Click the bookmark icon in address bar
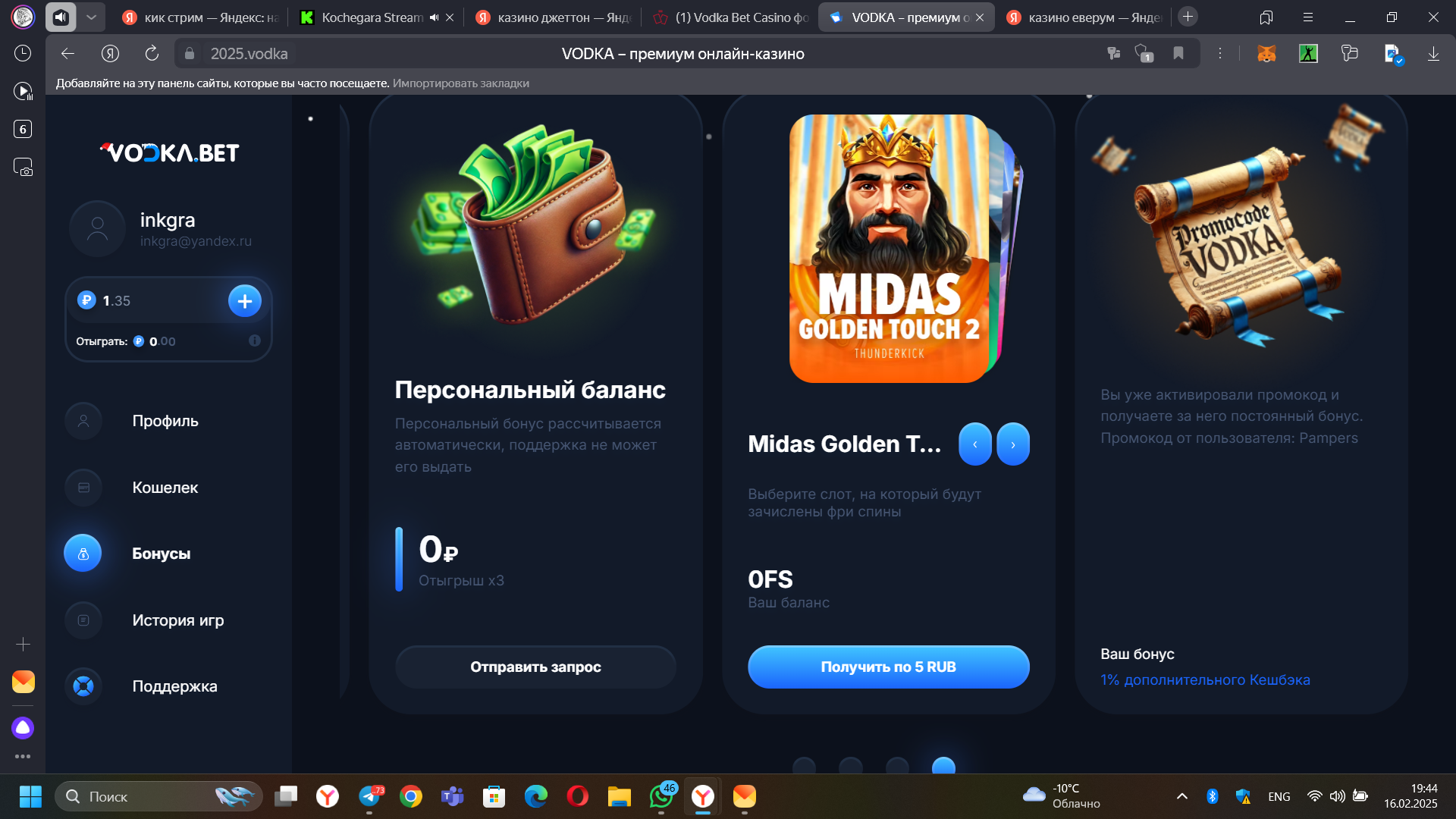The height and width of the screenshot is (819, 1456). point(1178,53)
